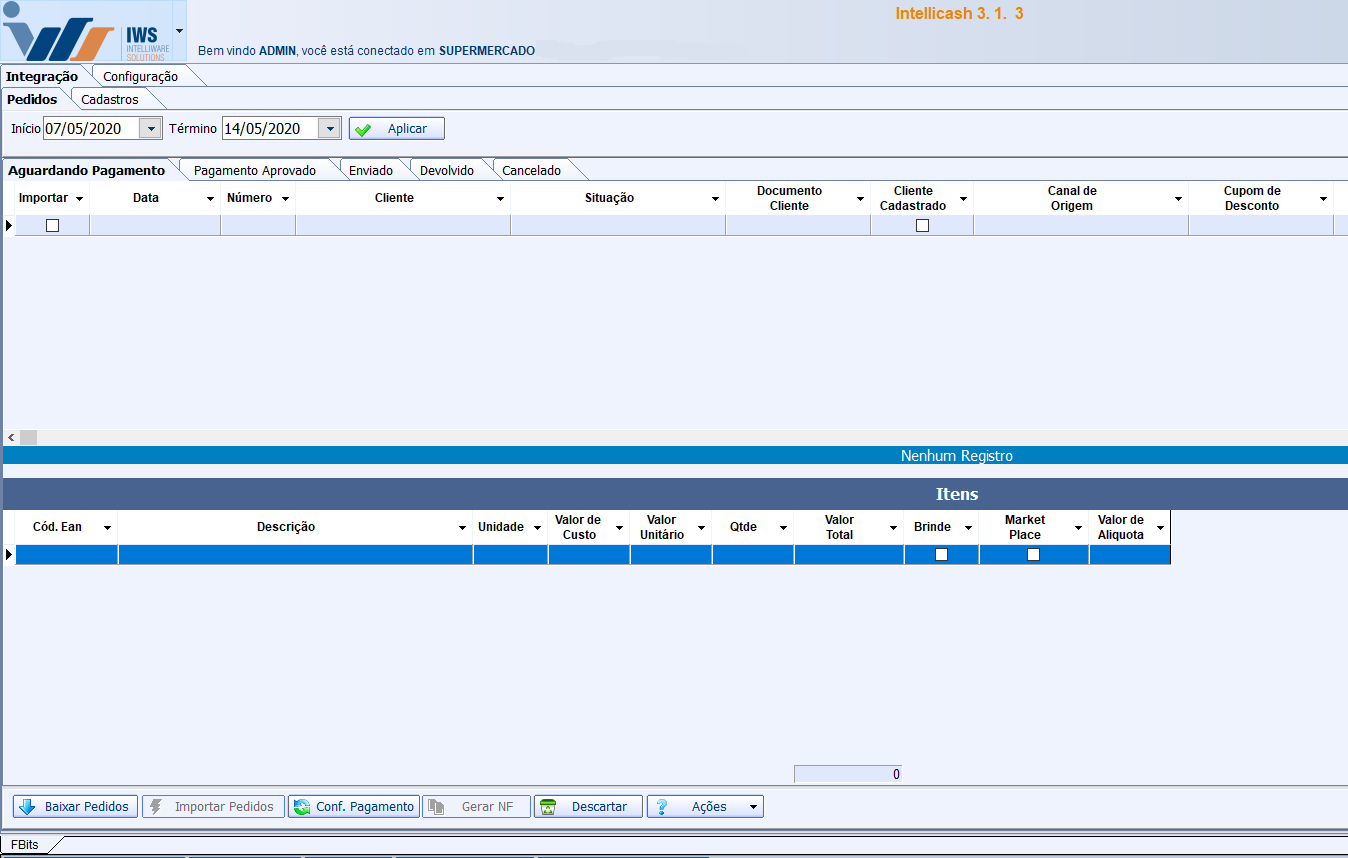Click the Gerar NF document icon
This screenshot has height=858, width=1348.
coord(436,807)
